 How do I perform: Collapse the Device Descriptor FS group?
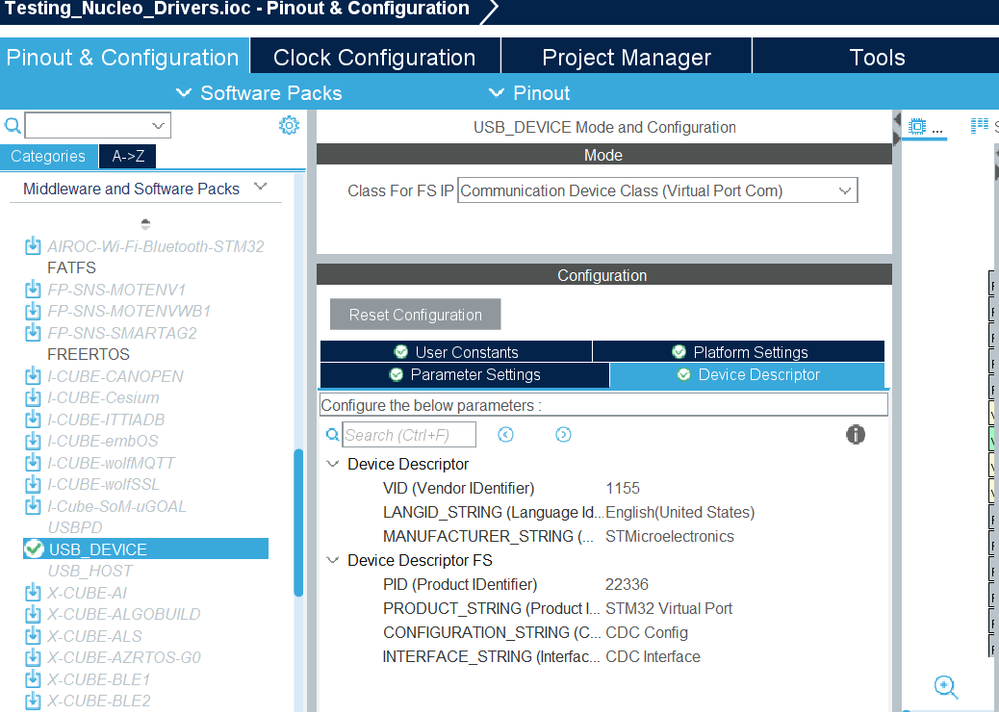pos(333,560)
